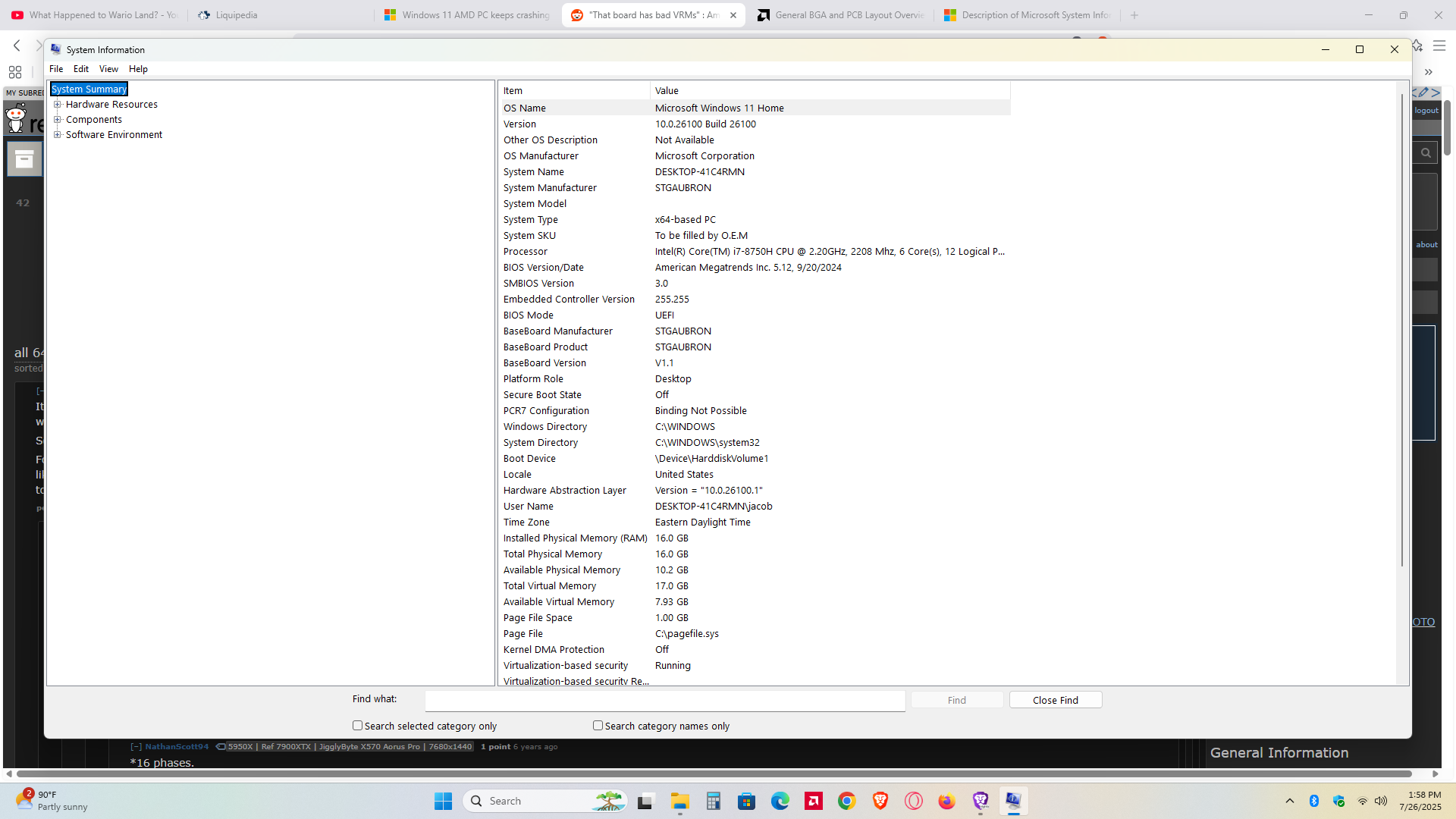Expand the Hardware Resources tree node
The width and height of the screenshot is (1456, 819).
(x=57, y=105)
